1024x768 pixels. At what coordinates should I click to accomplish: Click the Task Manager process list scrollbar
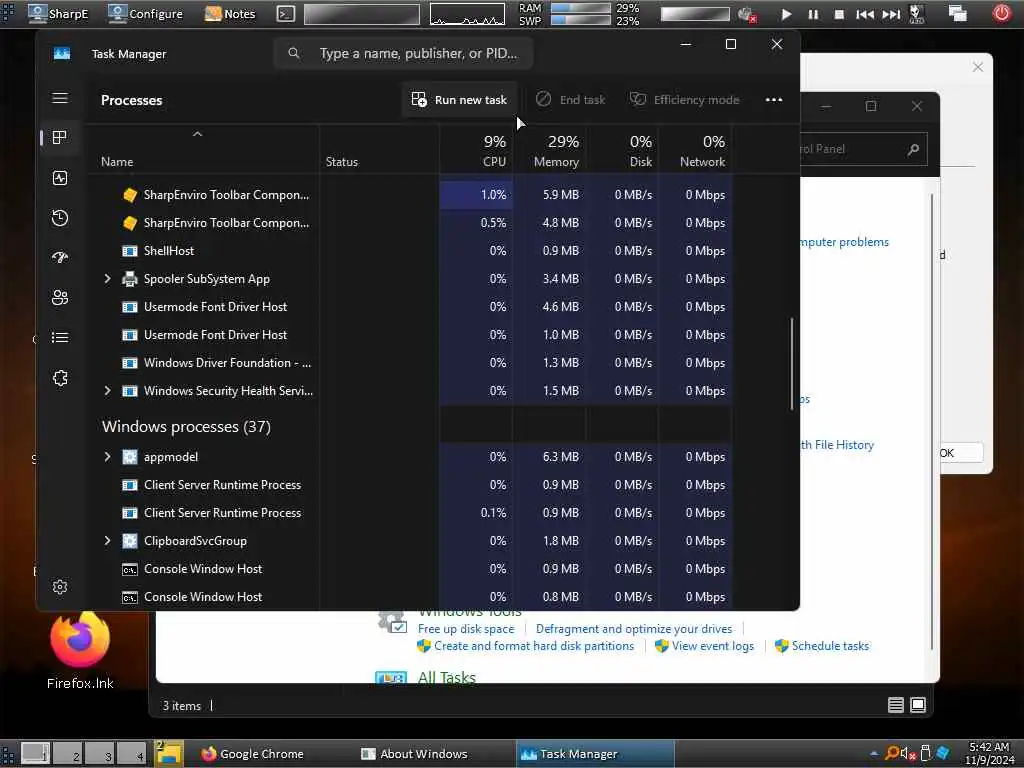coord(792,364)
